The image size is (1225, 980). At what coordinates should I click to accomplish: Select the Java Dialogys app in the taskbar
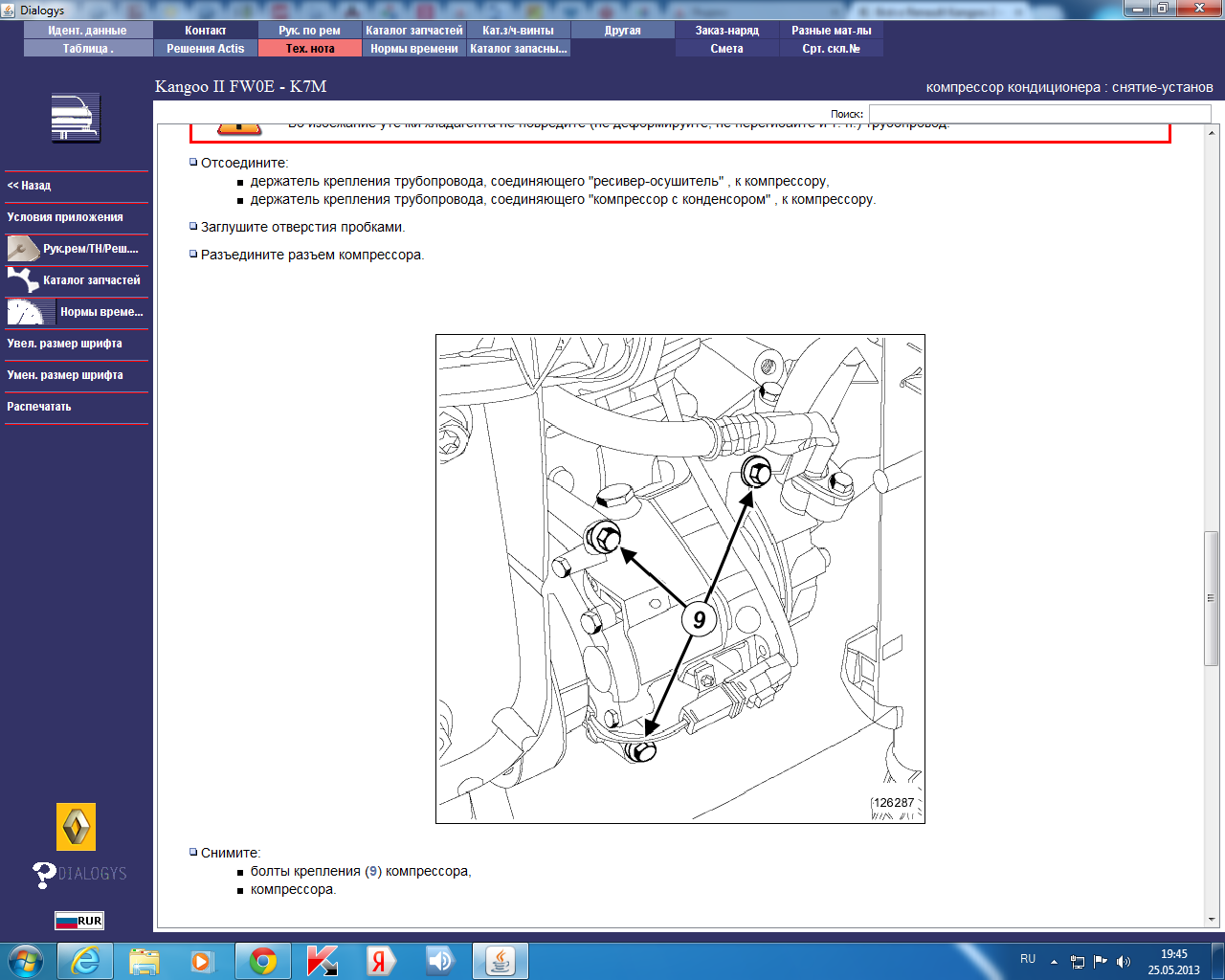(501, 961)
